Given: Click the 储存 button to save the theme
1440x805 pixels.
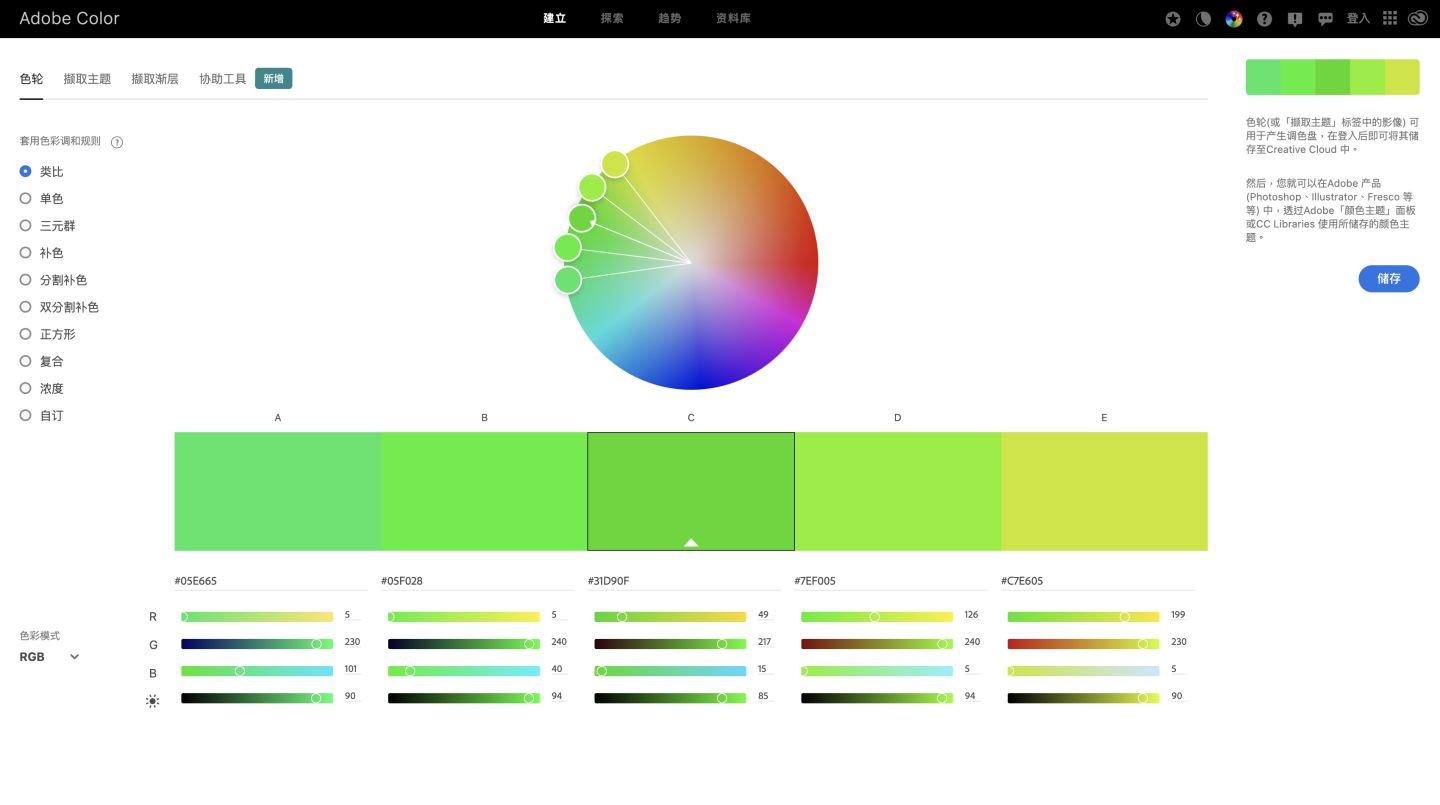Looking at the screenshot, I should click(x=1388, y=279).
